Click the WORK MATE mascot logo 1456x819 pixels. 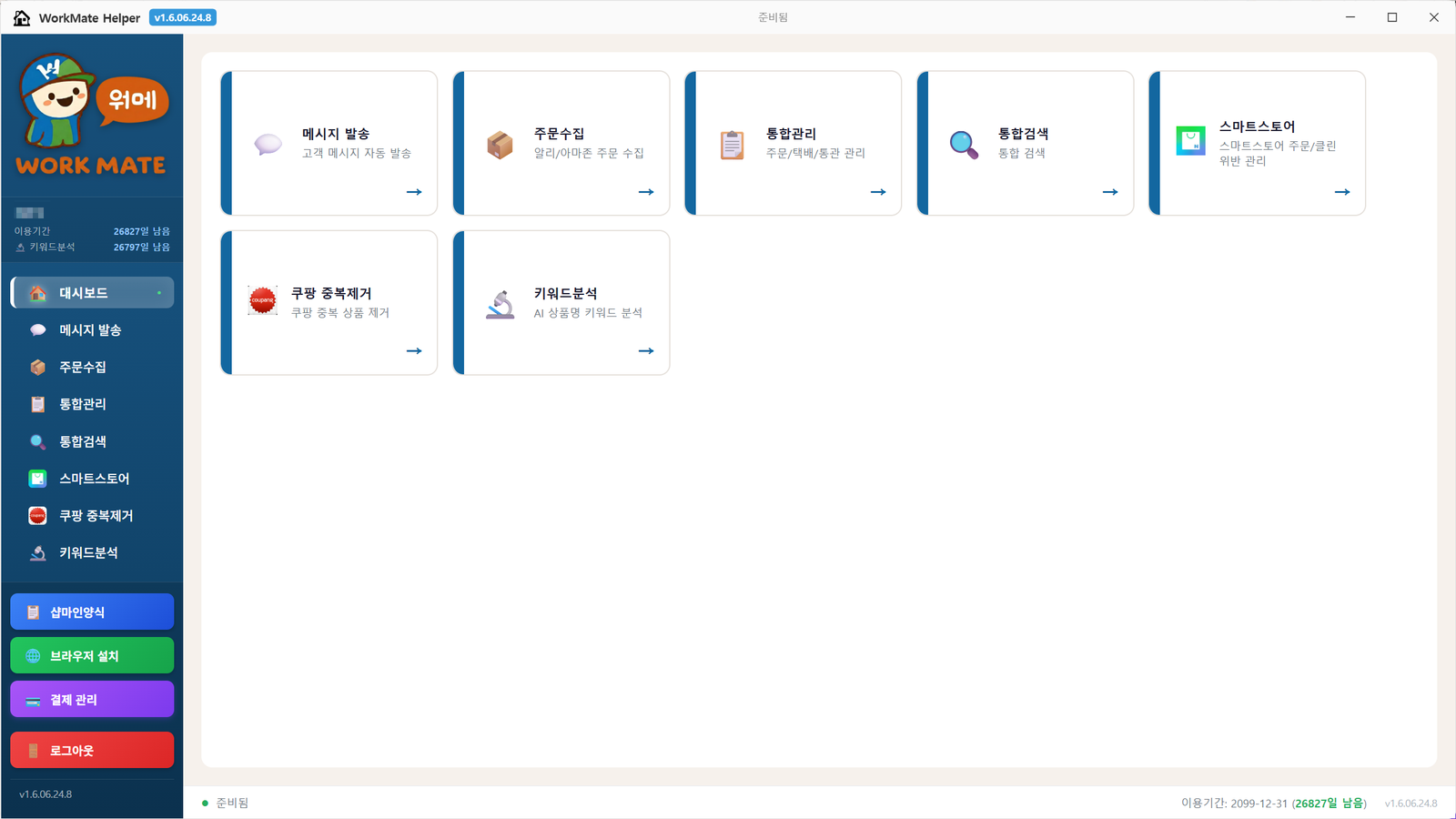tap(92, 115)
